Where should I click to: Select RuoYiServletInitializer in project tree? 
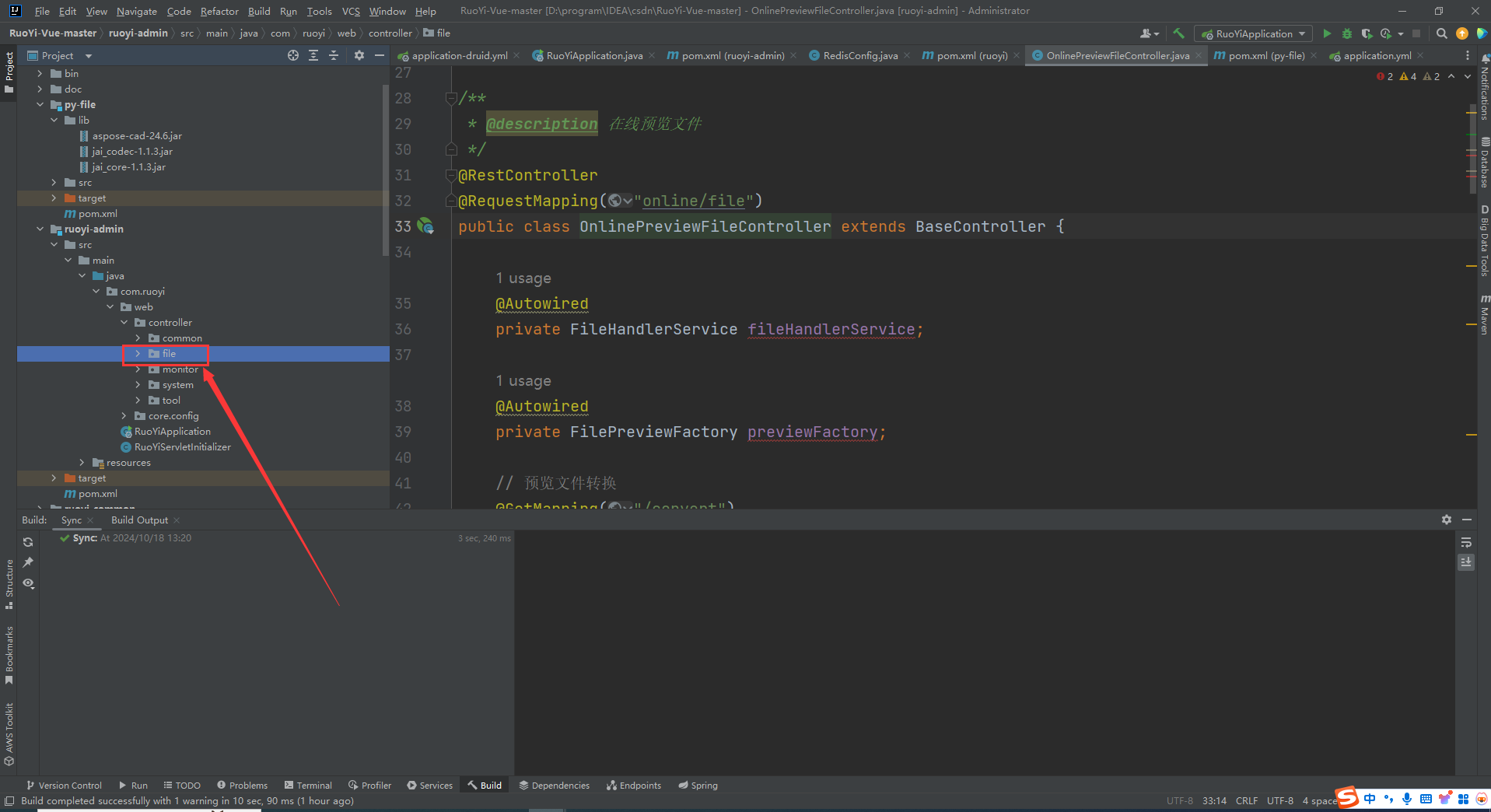(182, 447)
